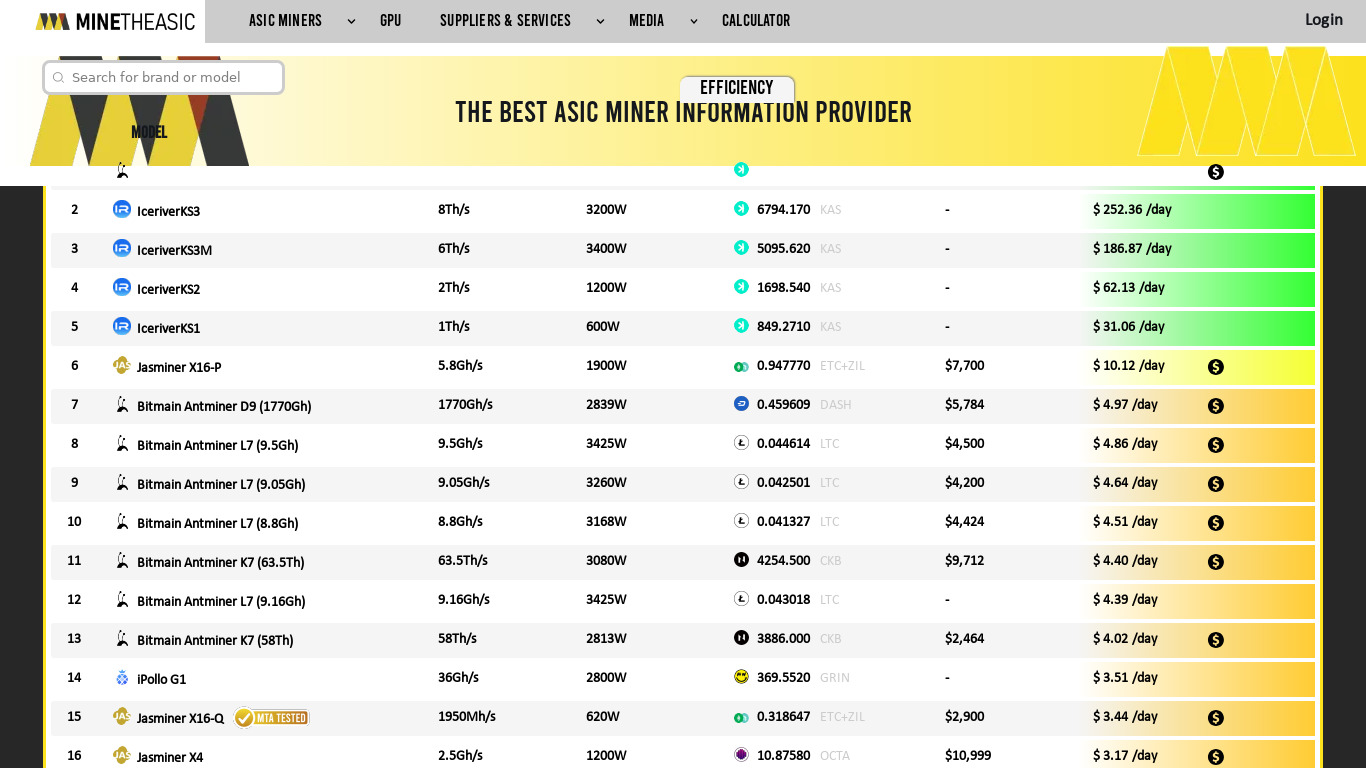The width and height of the screenshot is (1366, 768).
Task: Click the iPollo G1 brand icon
Action: 122,678
